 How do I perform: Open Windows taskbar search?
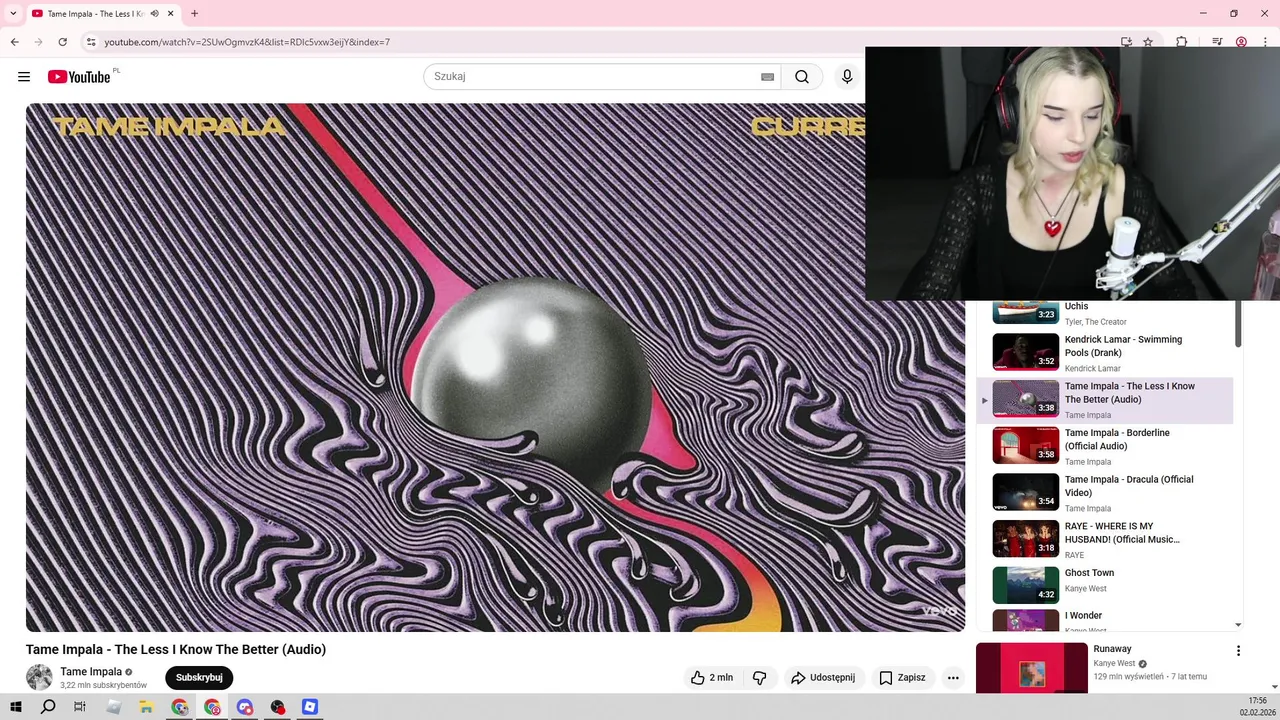(48, 707)
